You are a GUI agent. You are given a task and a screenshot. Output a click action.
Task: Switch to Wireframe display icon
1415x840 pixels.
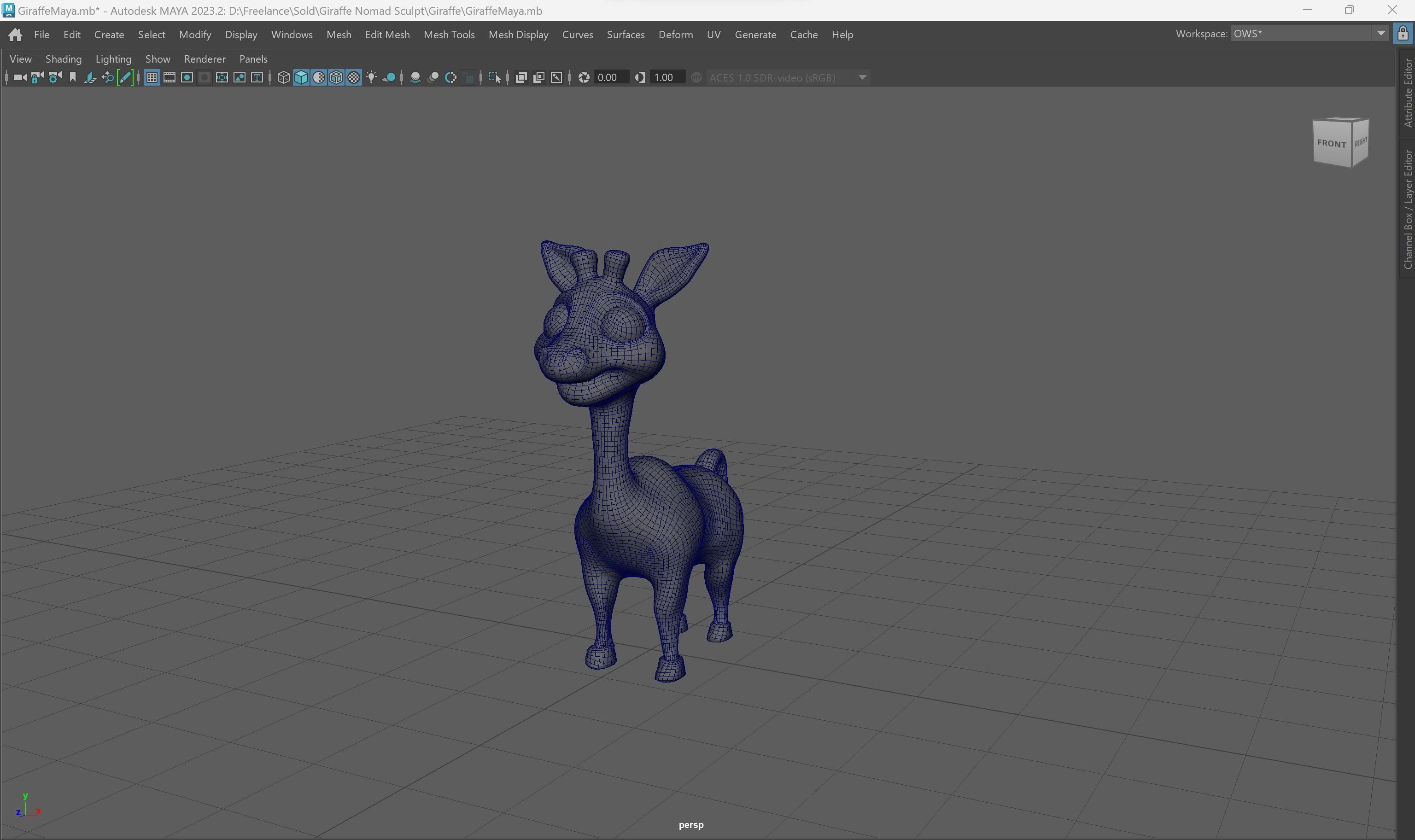tap(284, 77)
